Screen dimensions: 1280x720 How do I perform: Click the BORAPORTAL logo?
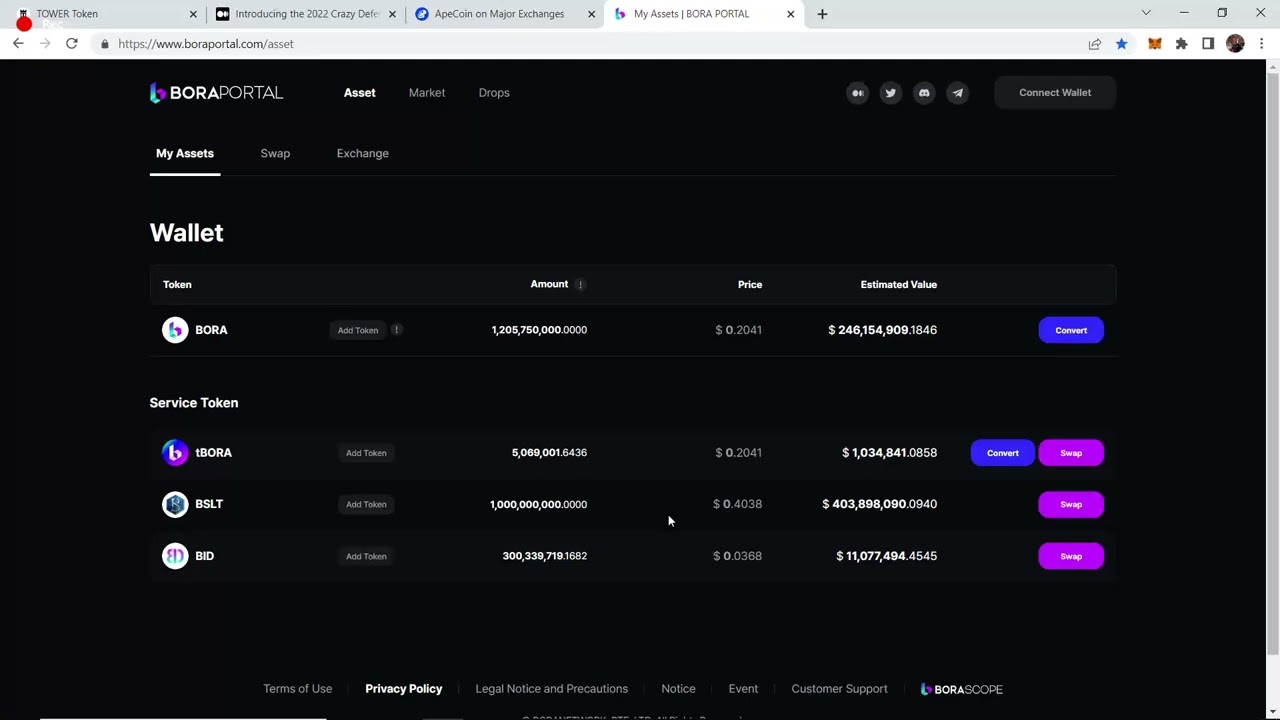point(216,93)
